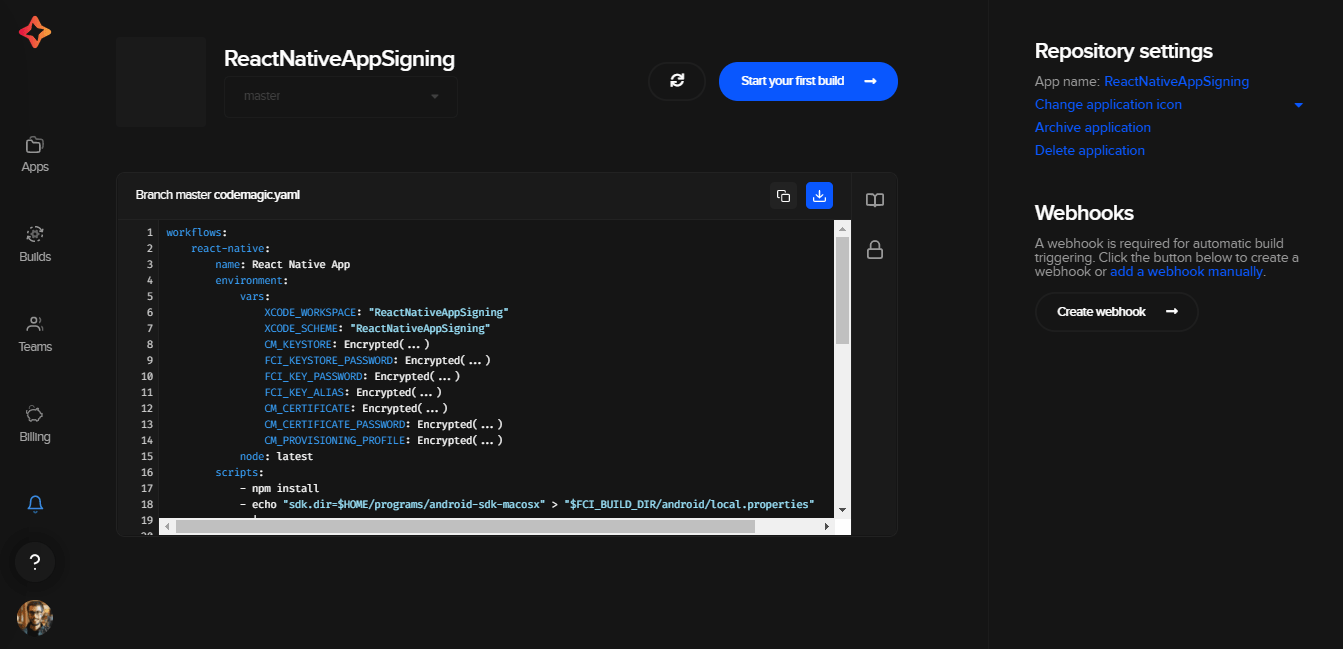Screen dimensions: 1343x649
Task: Open the Billing section in sidebar
Action: tap(35, 425)
